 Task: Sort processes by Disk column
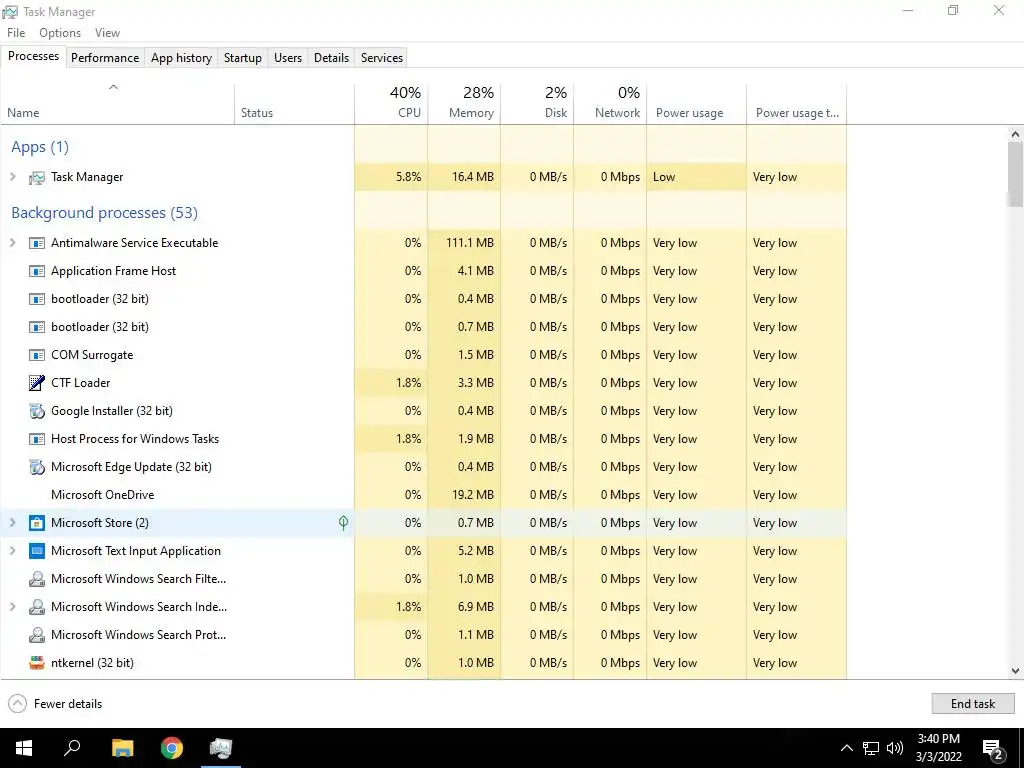[x=537, y=104]
